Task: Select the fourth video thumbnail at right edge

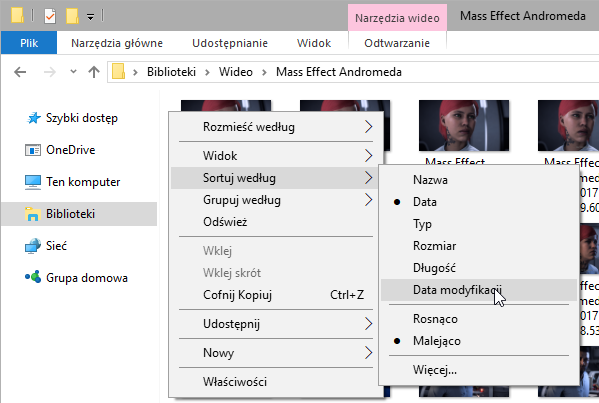Action: [568, 126]
